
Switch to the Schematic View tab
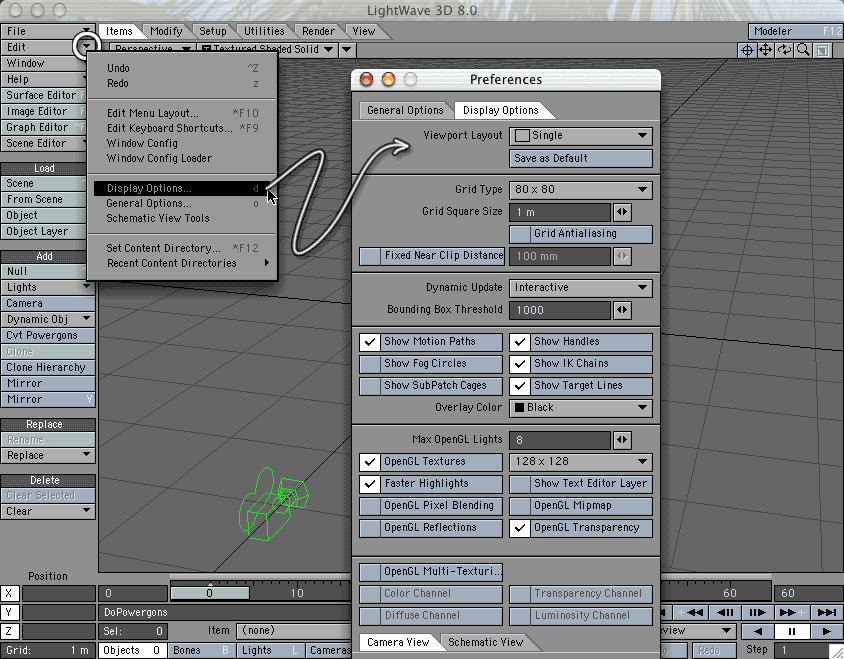coord(486,642)
